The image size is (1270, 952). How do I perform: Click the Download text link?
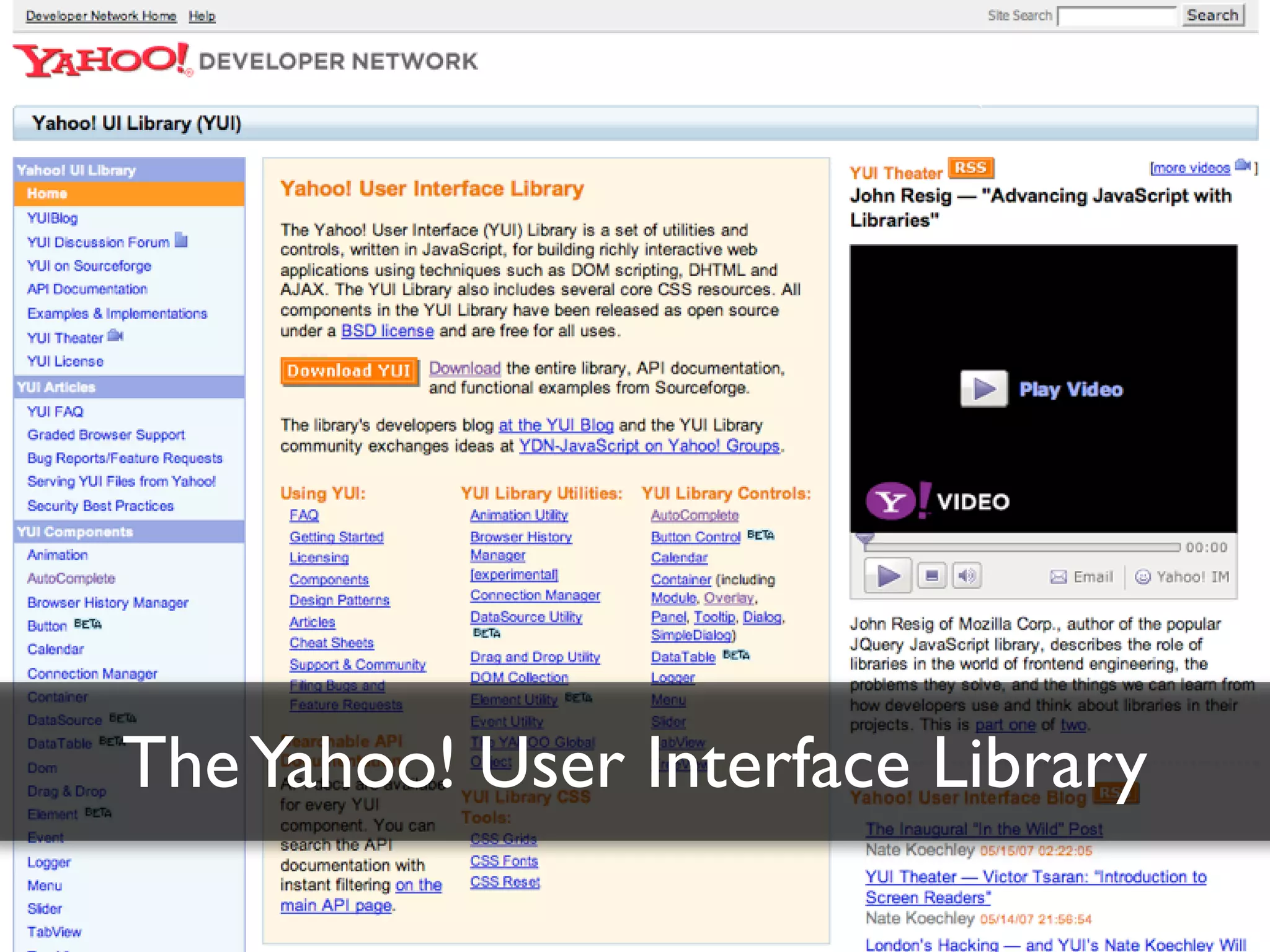coord(465,368)
